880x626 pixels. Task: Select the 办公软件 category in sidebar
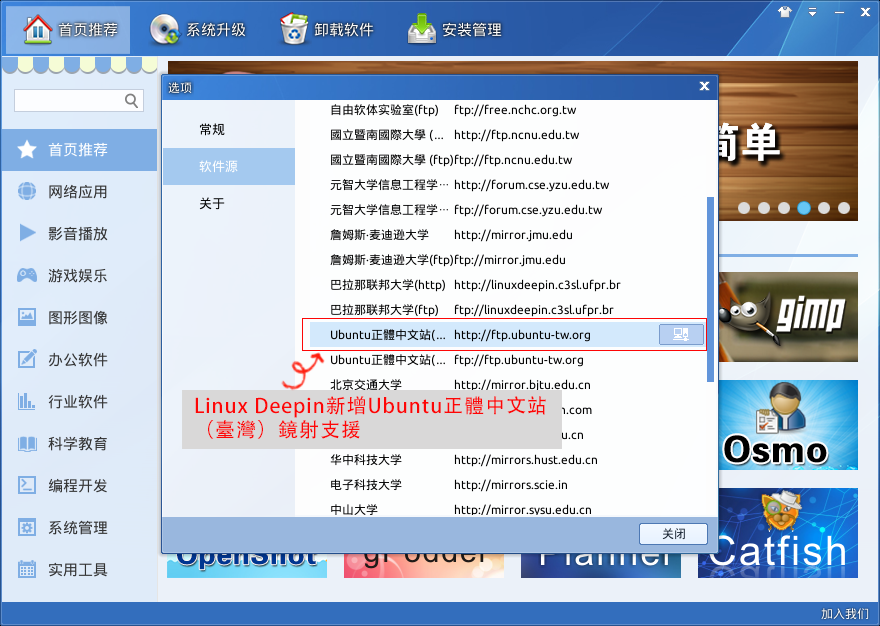tap(79, 360)
